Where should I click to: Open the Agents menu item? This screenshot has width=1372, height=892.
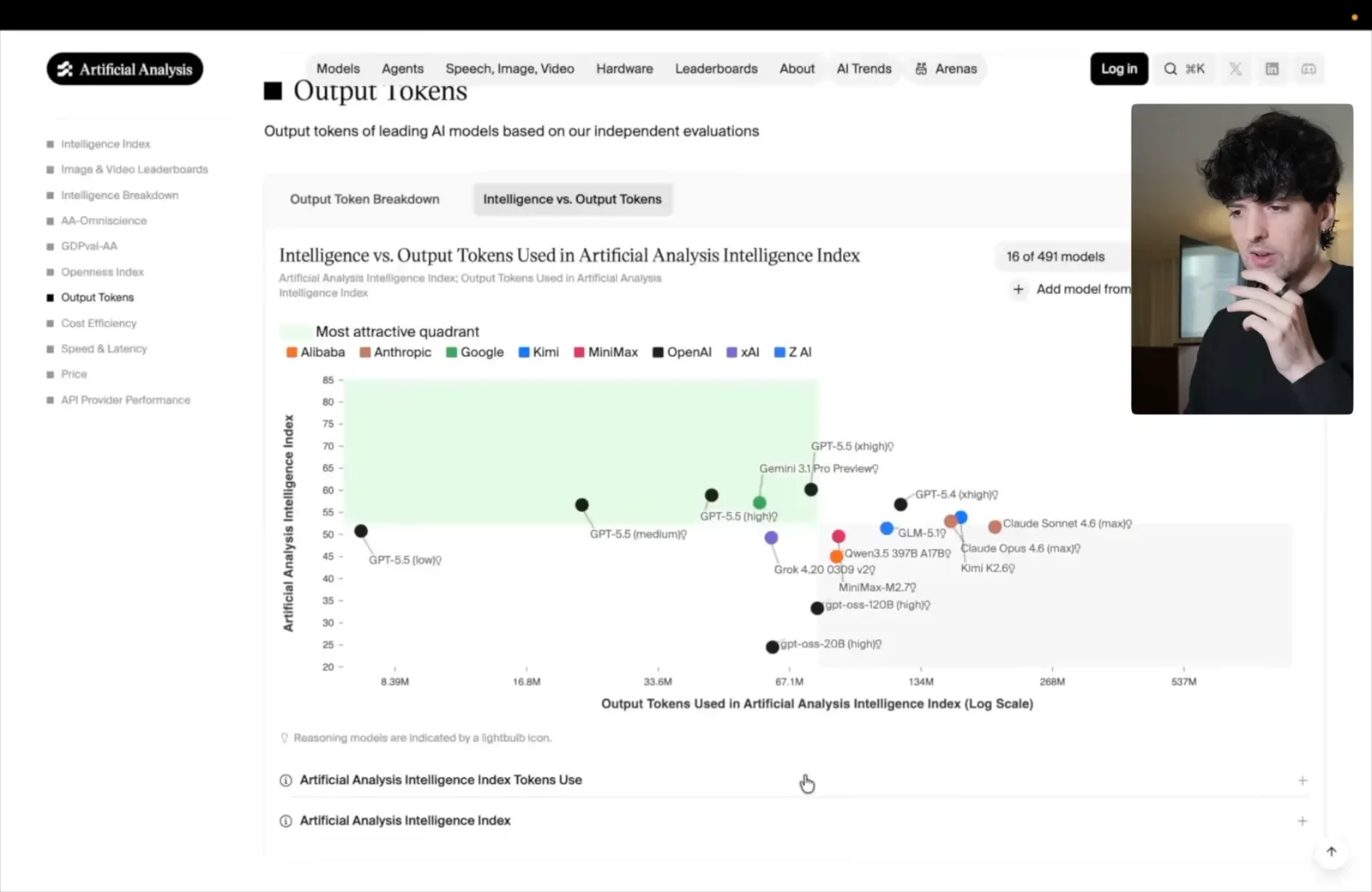[x=402, y=69]
